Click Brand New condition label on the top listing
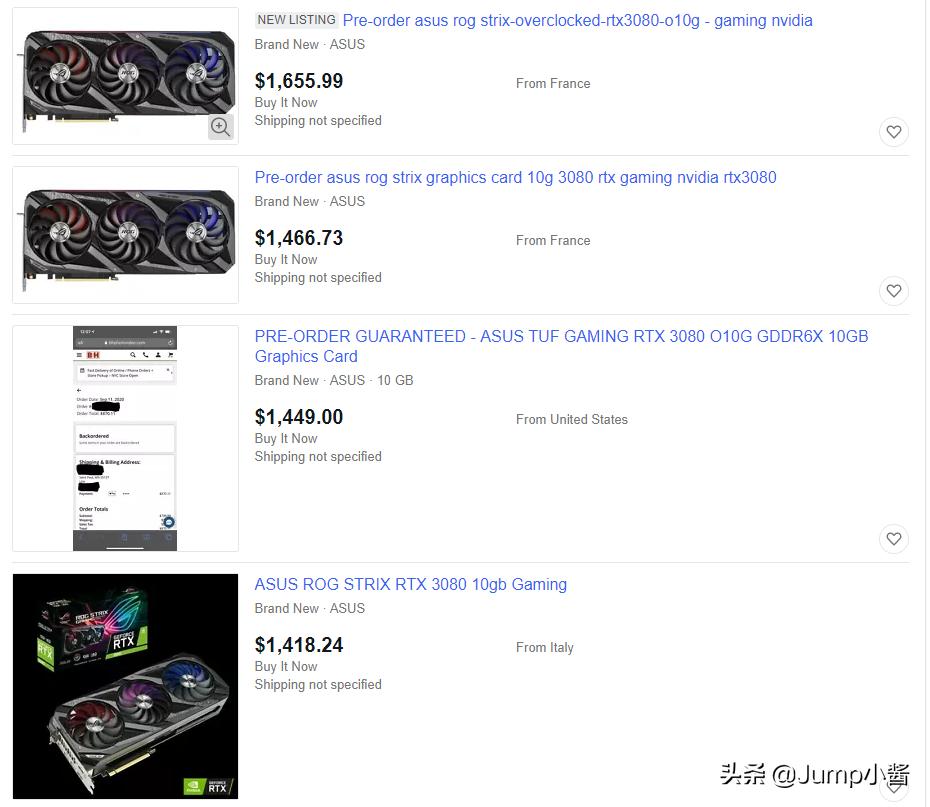The width and height of the screenshot is (930, 807). [x=286, y=44]
